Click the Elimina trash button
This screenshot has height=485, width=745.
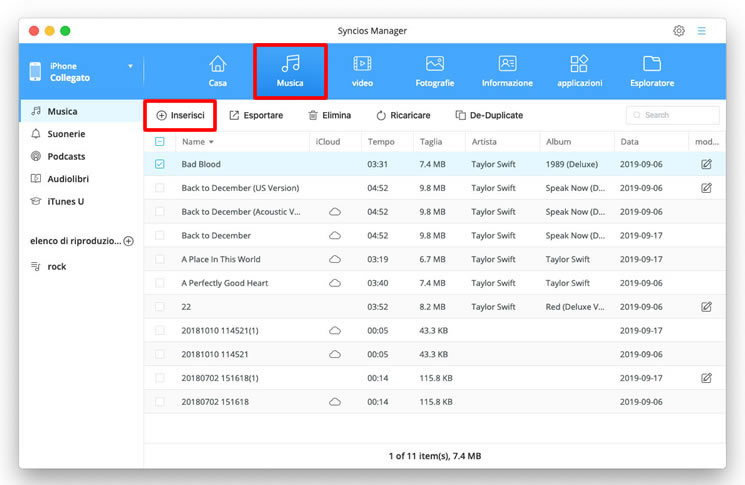(329, 115)
